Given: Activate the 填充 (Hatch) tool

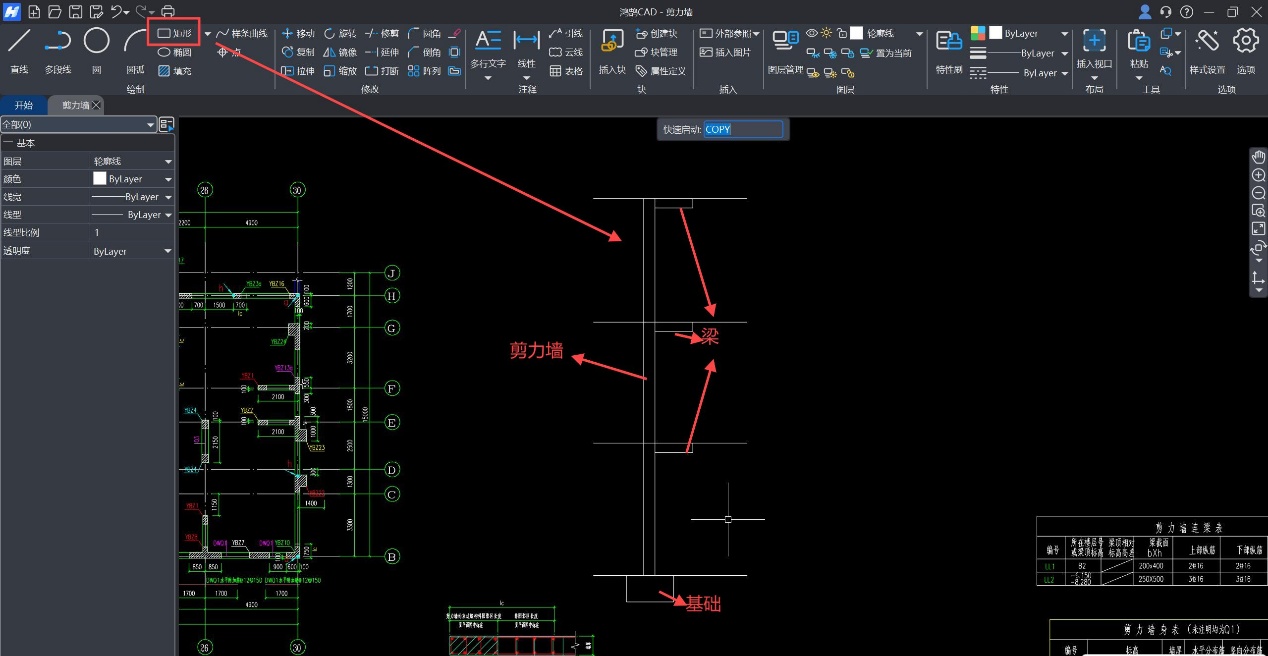Looking at the screenshot, I should tap(174, 71).
